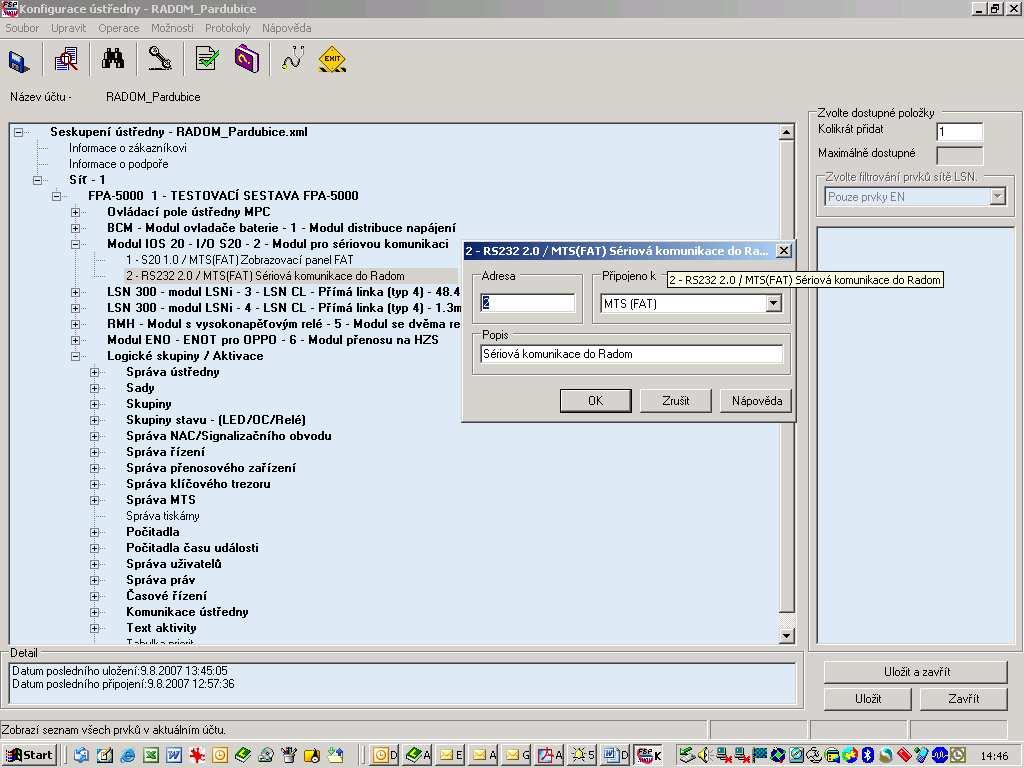The width and height of the screenshot is (1024, 768).
Task: Open the document search magnifier icon
Action: [66, 59]
